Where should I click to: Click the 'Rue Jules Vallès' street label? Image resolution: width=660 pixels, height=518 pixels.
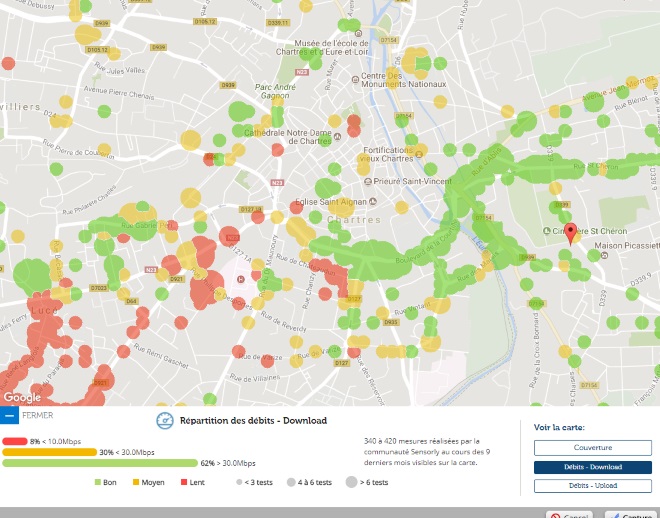coord(120,68)
